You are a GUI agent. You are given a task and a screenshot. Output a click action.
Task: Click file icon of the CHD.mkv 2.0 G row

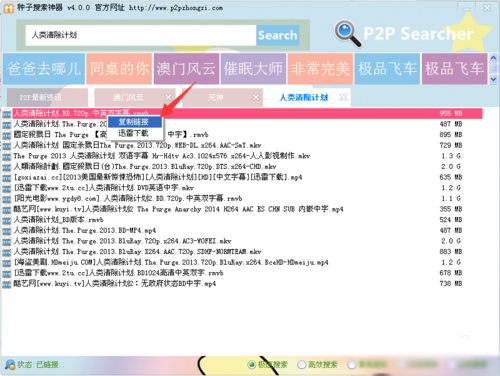7,167
